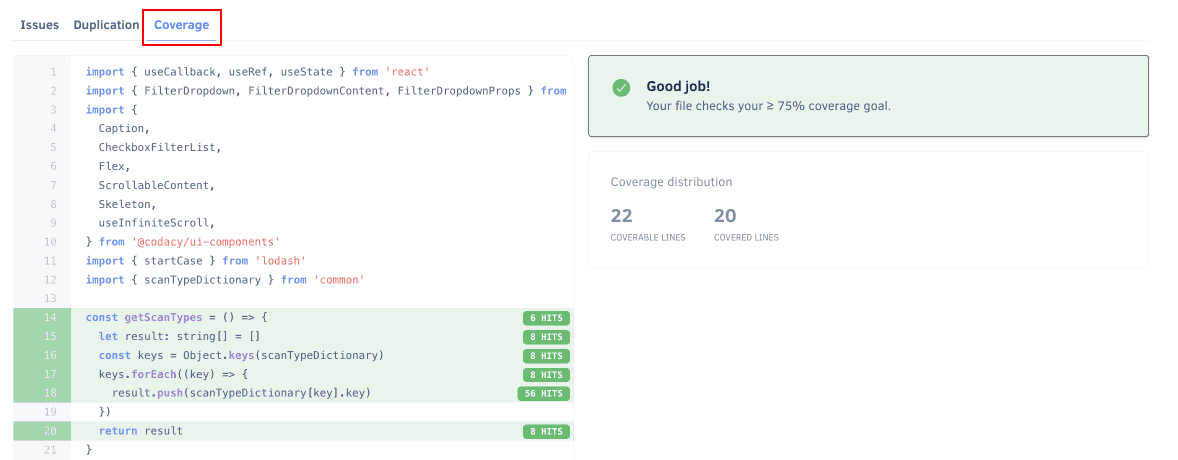Click line number 18 in the gutter
This screenshot has height=460, width=1178.
[50, 393]
